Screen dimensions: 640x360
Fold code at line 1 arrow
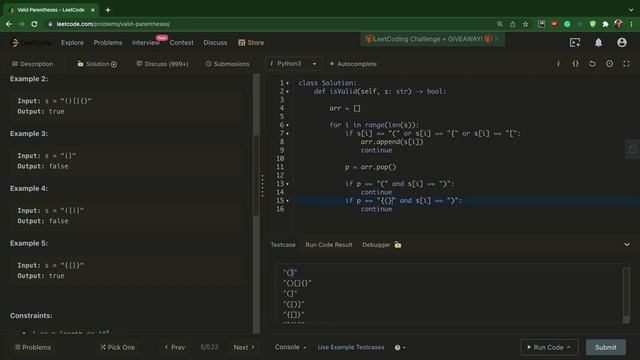[287, 83]
